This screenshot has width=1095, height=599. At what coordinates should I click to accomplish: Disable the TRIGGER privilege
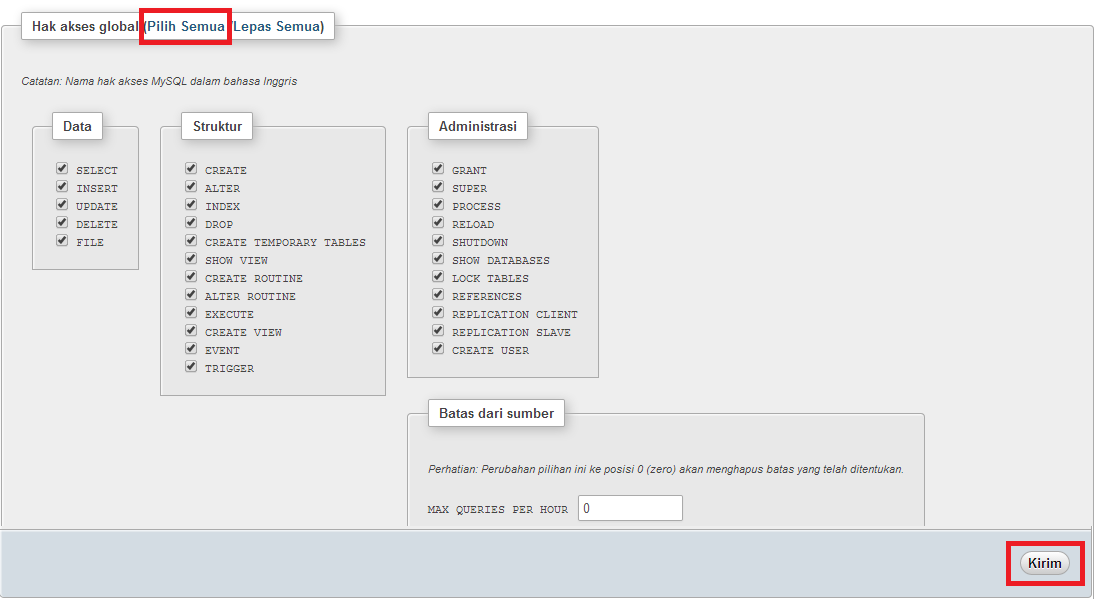[x=191, y=367]
